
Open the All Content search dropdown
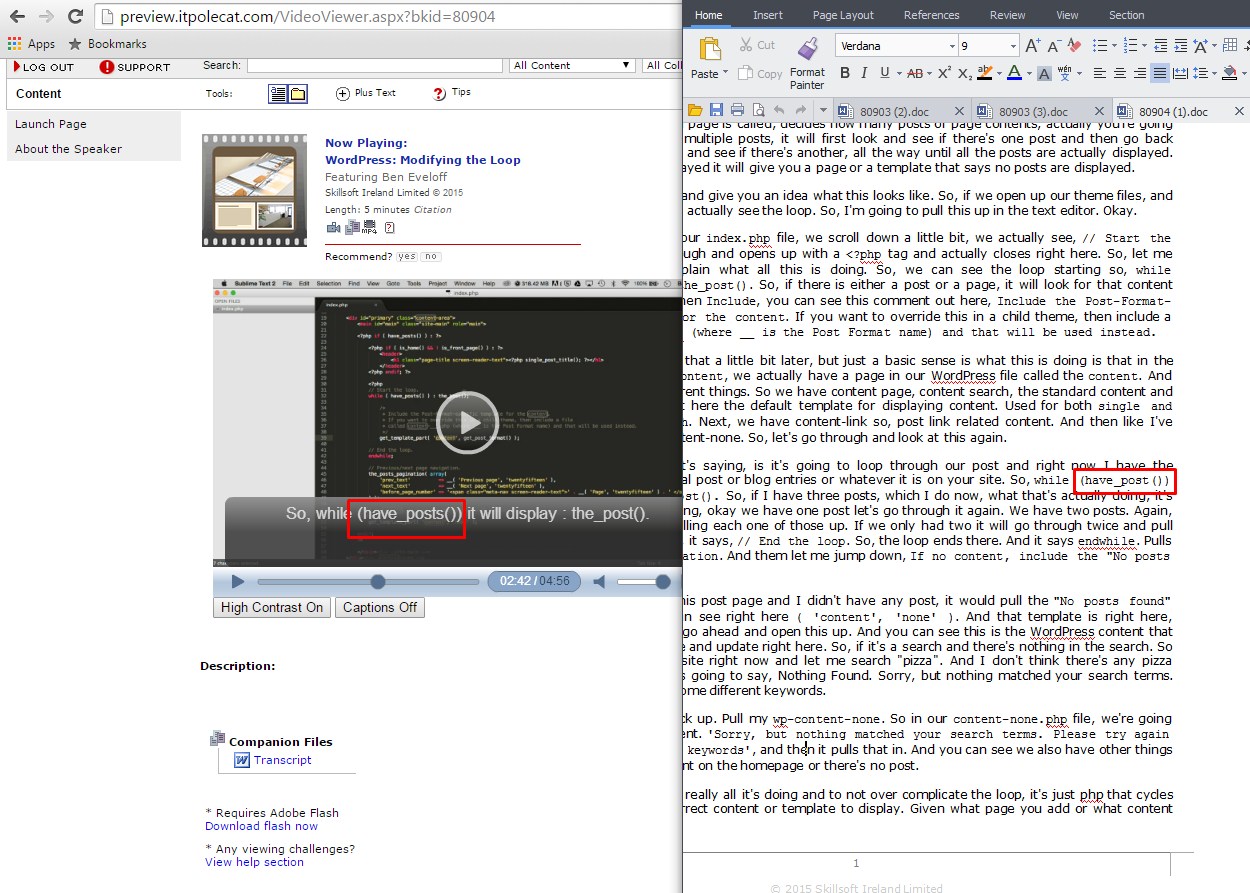572,66
